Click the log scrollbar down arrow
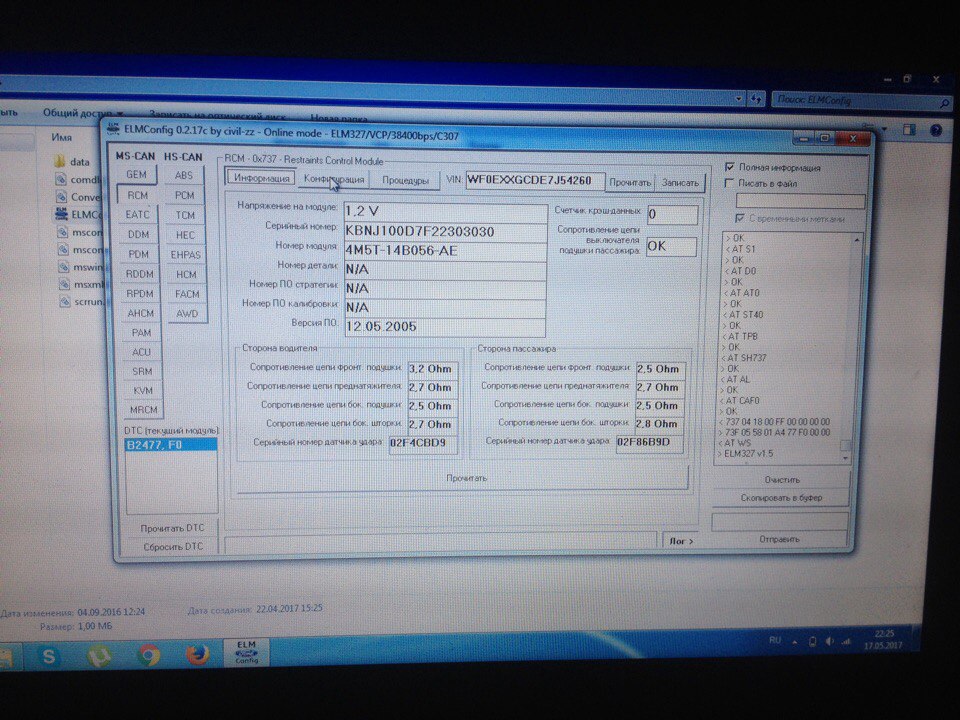960x720 pixels. pyautogui.click(x=846, y=457)
